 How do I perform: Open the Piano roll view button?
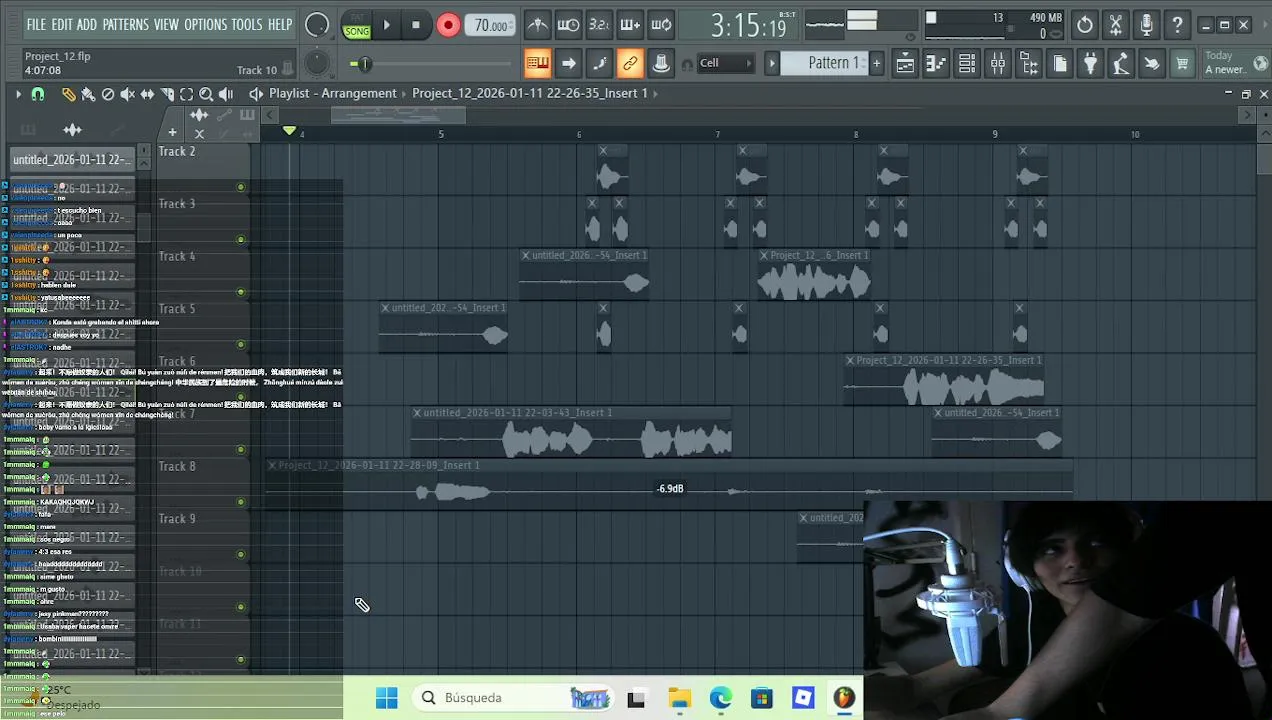(936, 64)
